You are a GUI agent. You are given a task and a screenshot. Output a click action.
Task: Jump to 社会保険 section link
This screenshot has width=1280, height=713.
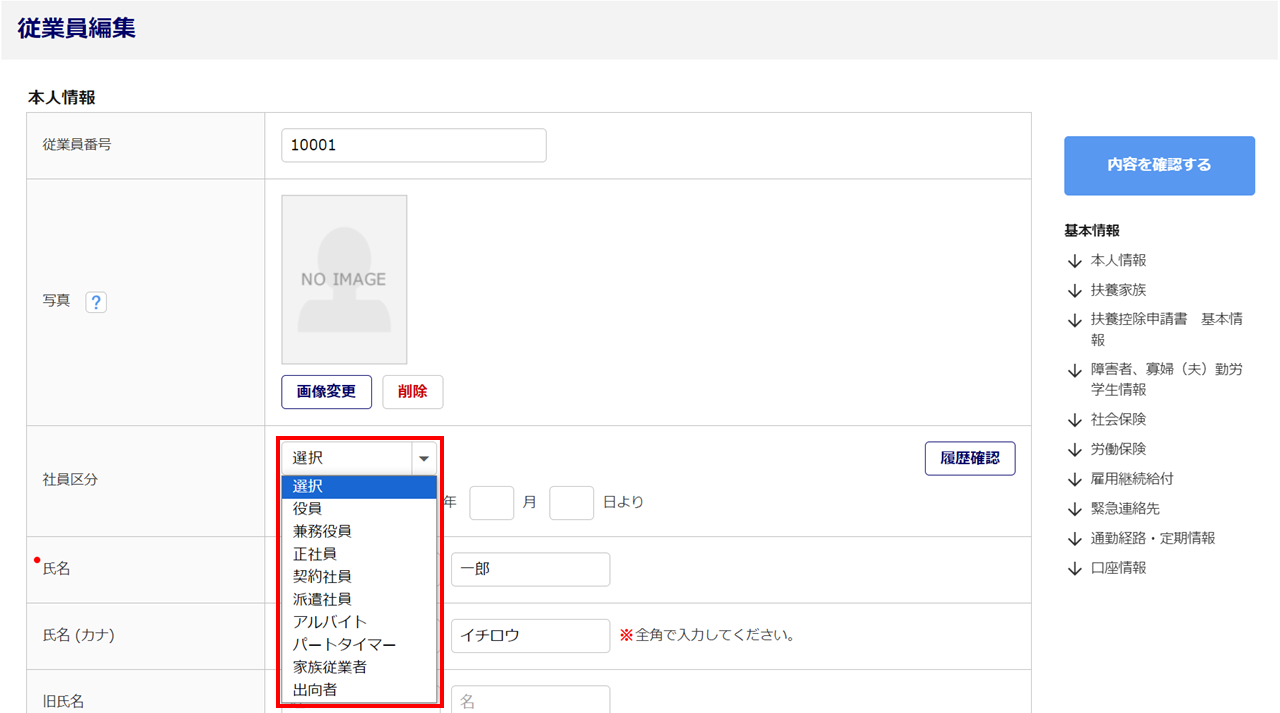click(x=1118, y=419)
